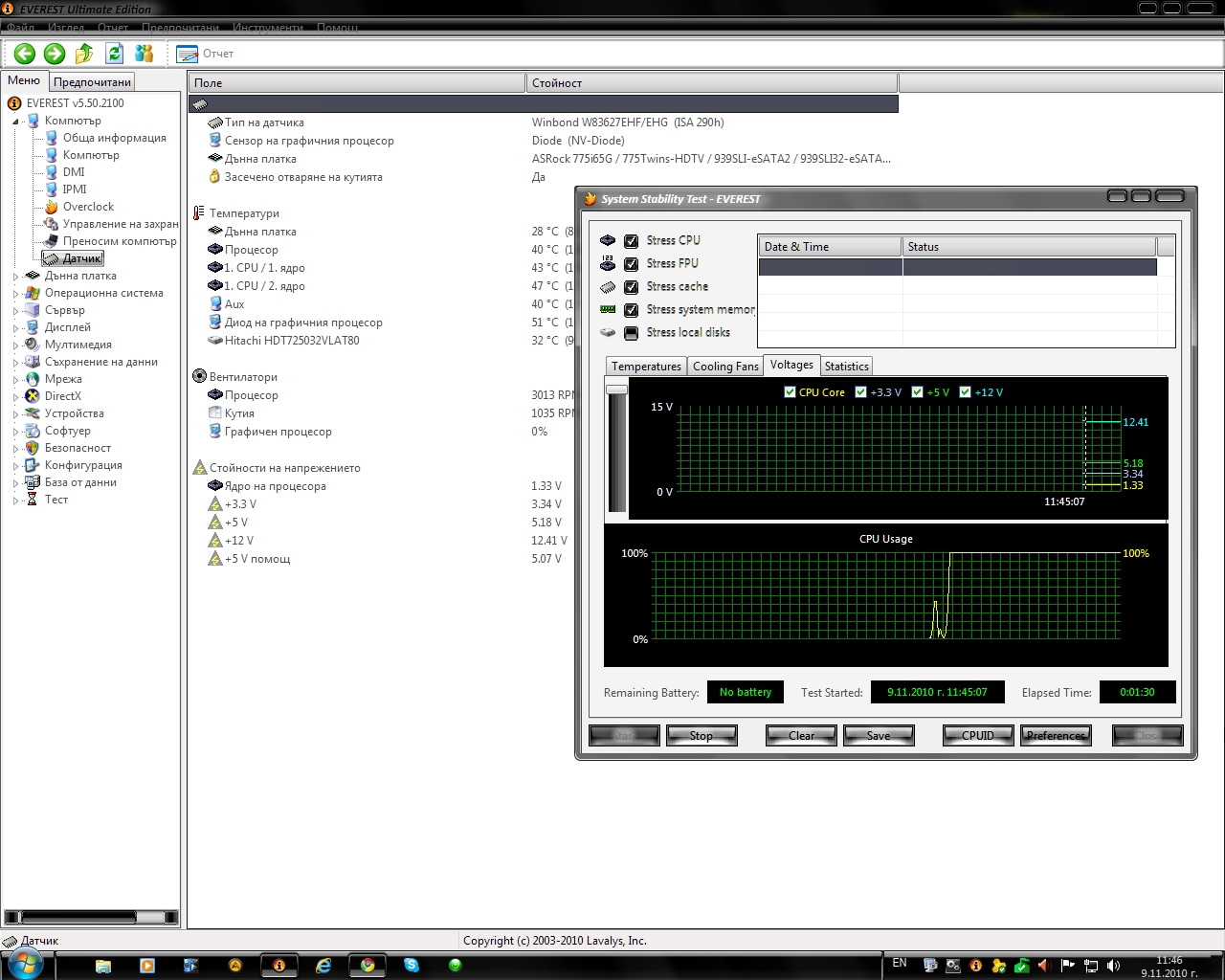Expand the Сървър tree node
1225x980 pixels.
pos(15,311)
